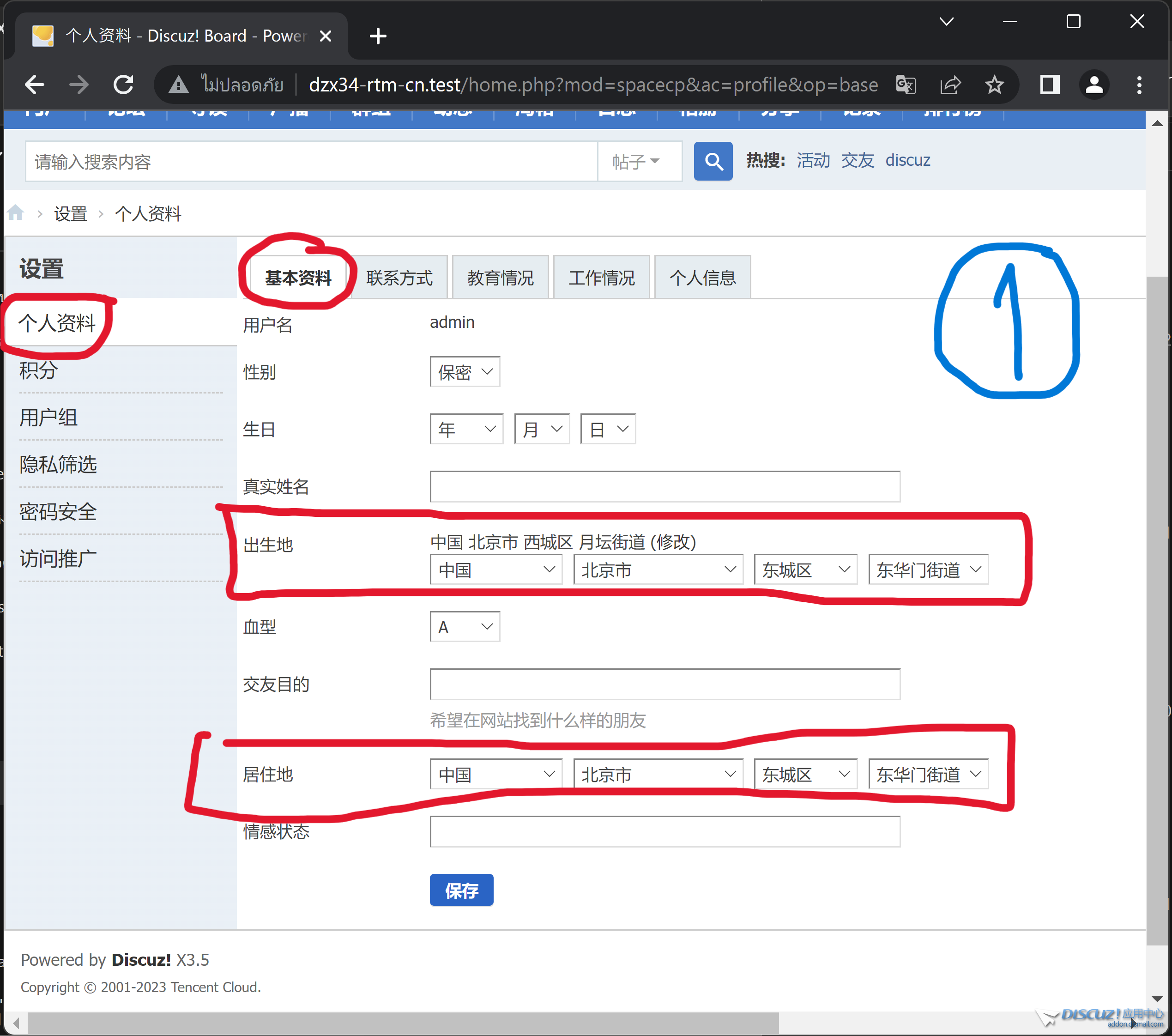This screenshot has width=1172, height=1036.
Task: Toggle the browser side panel icon
Action: [x=1049, y=85]
